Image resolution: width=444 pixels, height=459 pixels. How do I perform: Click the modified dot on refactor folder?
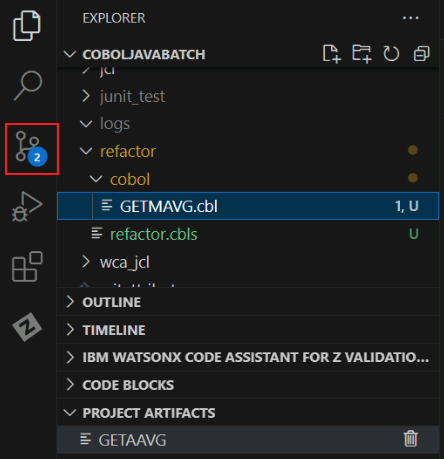click(x=413, y=150)
